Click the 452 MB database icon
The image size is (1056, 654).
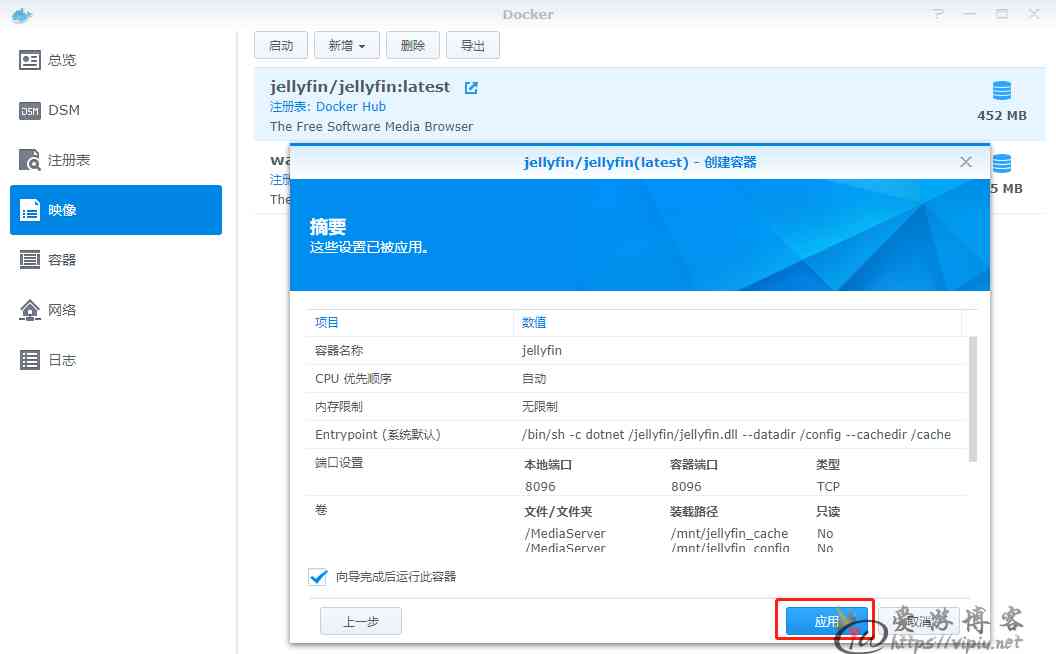point(1001,90)
